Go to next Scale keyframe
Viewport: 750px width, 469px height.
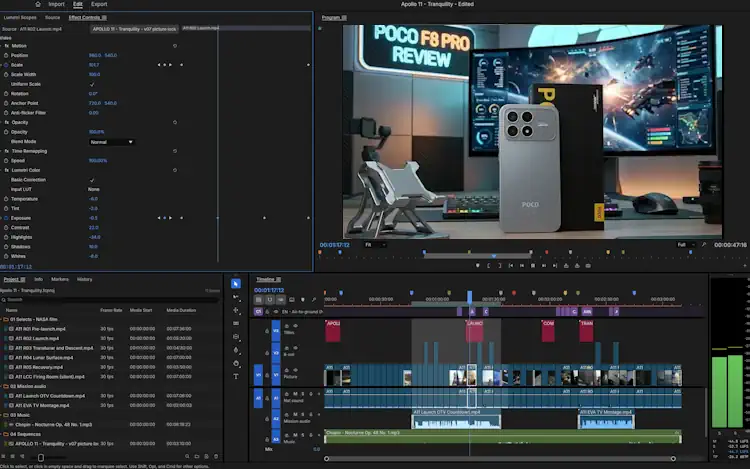click(171, 65)
